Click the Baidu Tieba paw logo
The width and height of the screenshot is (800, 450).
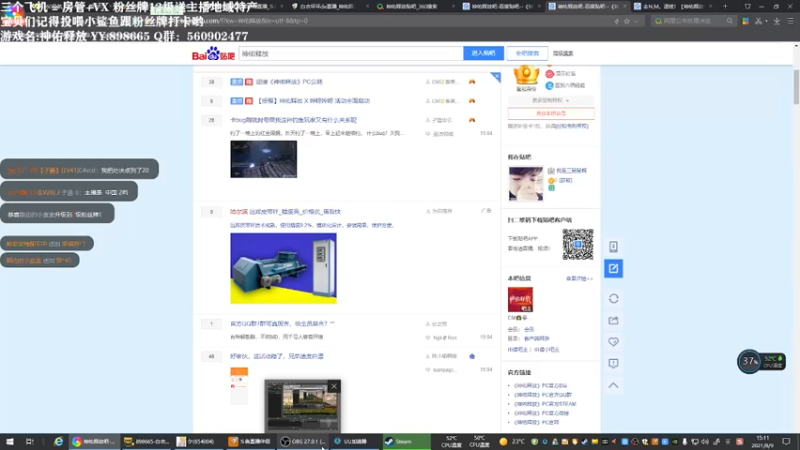pos(213,53)
